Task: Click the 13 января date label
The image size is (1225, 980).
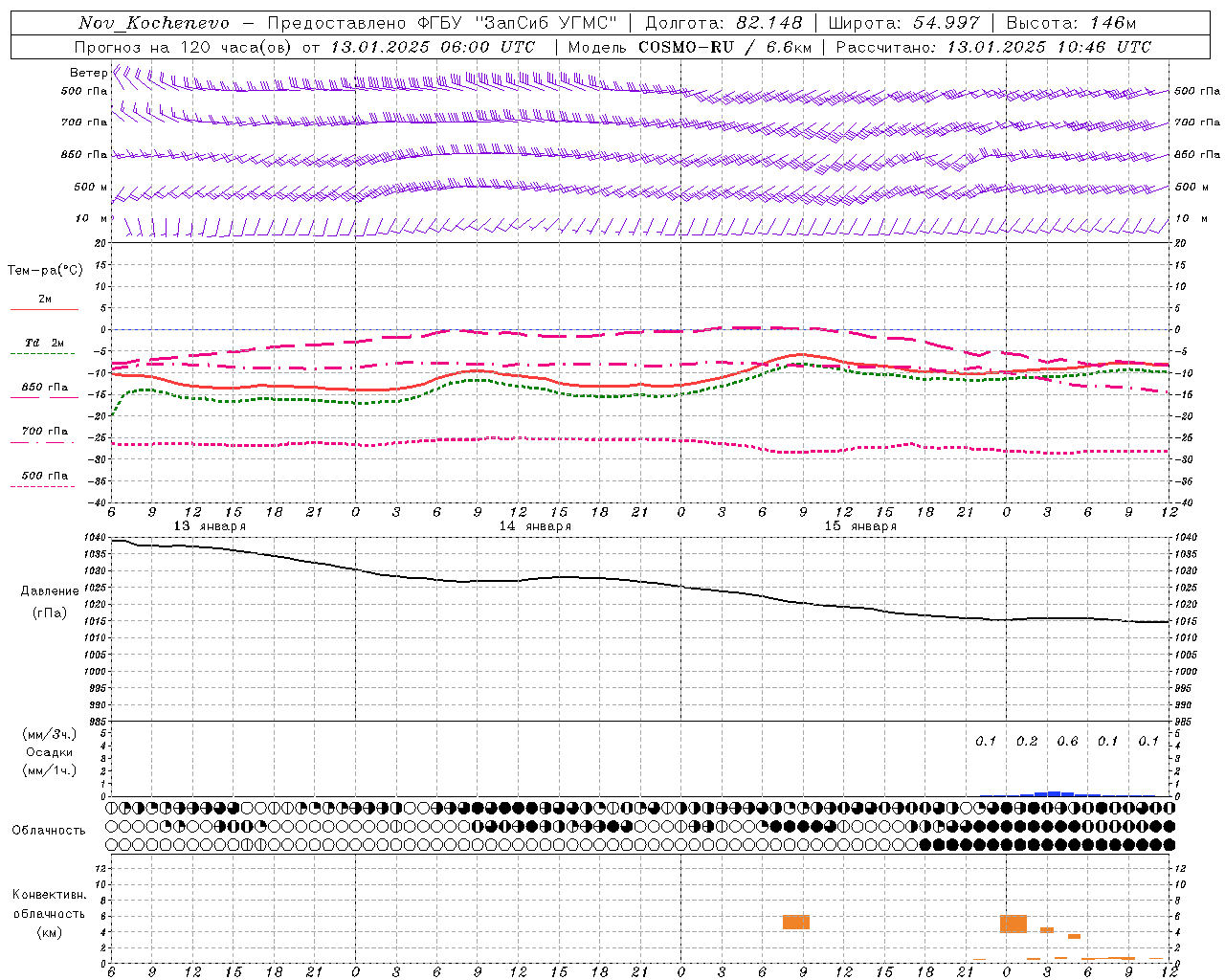Action: [210, 526]
